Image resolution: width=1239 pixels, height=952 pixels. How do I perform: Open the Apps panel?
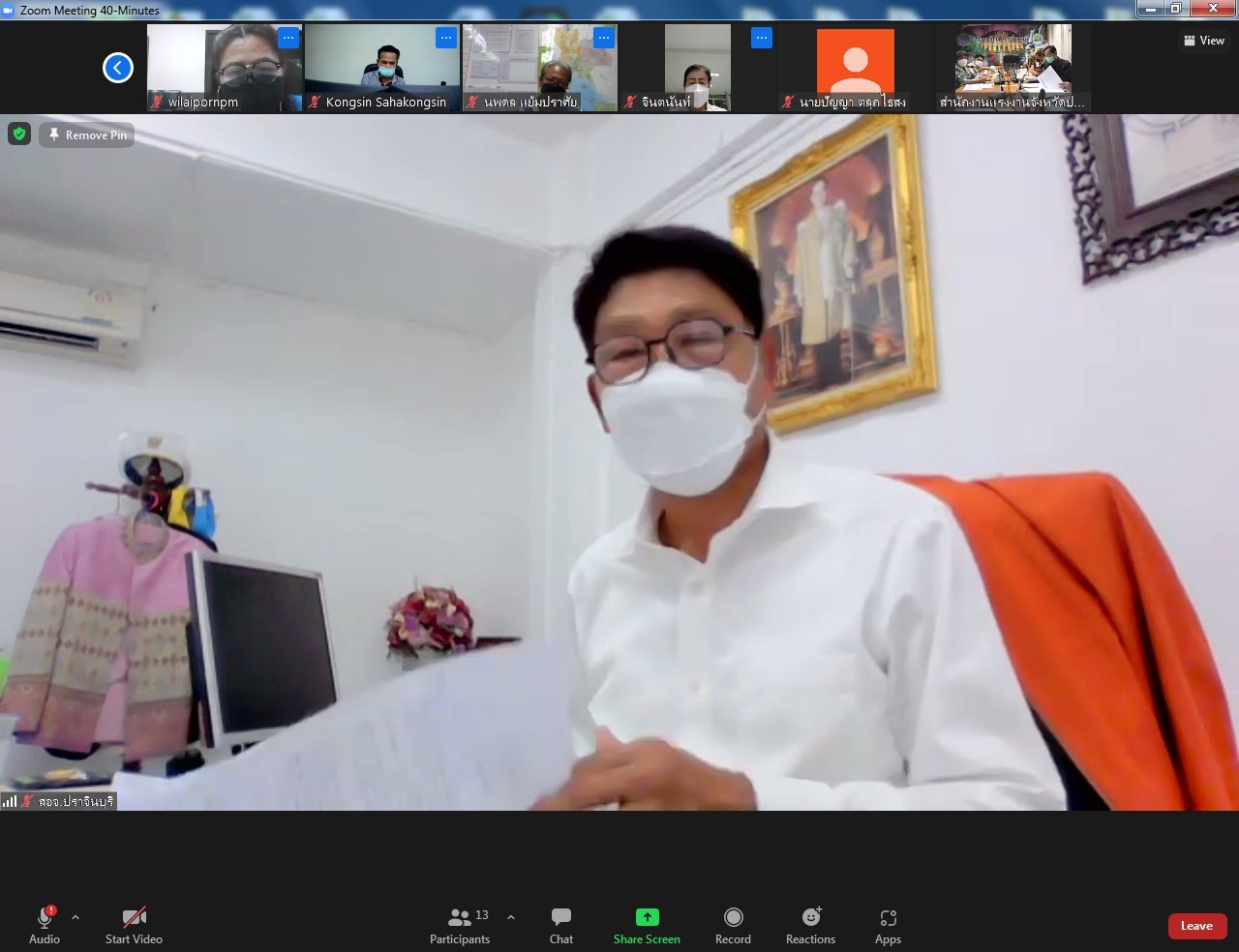pos(888,926)
